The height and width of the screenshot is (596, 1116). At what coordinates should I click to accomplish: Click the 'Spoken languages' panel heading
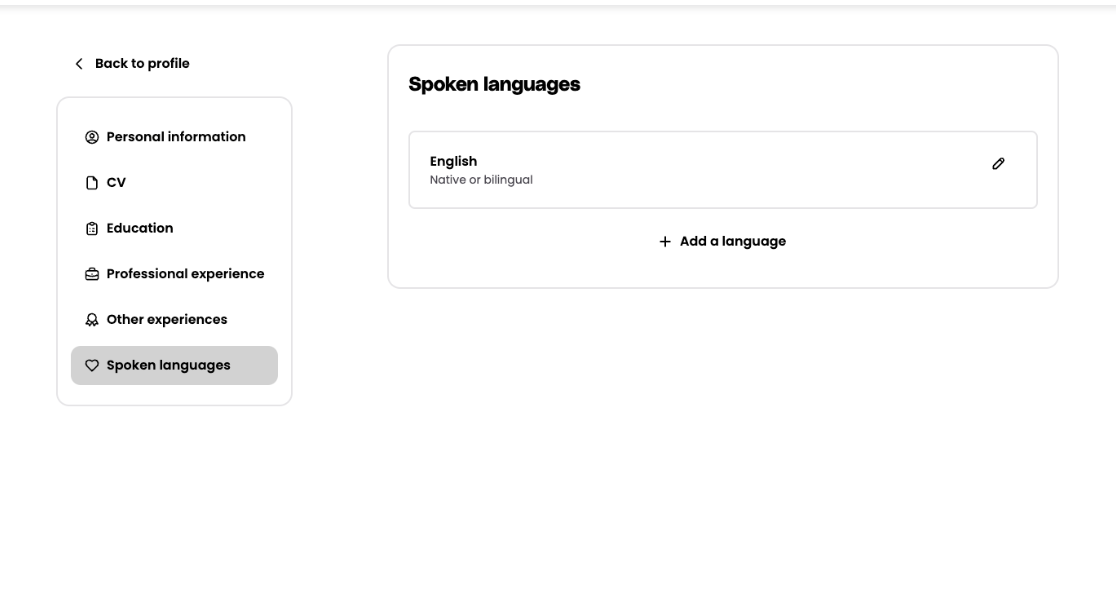pyautogui.click(x=494, y=85)
